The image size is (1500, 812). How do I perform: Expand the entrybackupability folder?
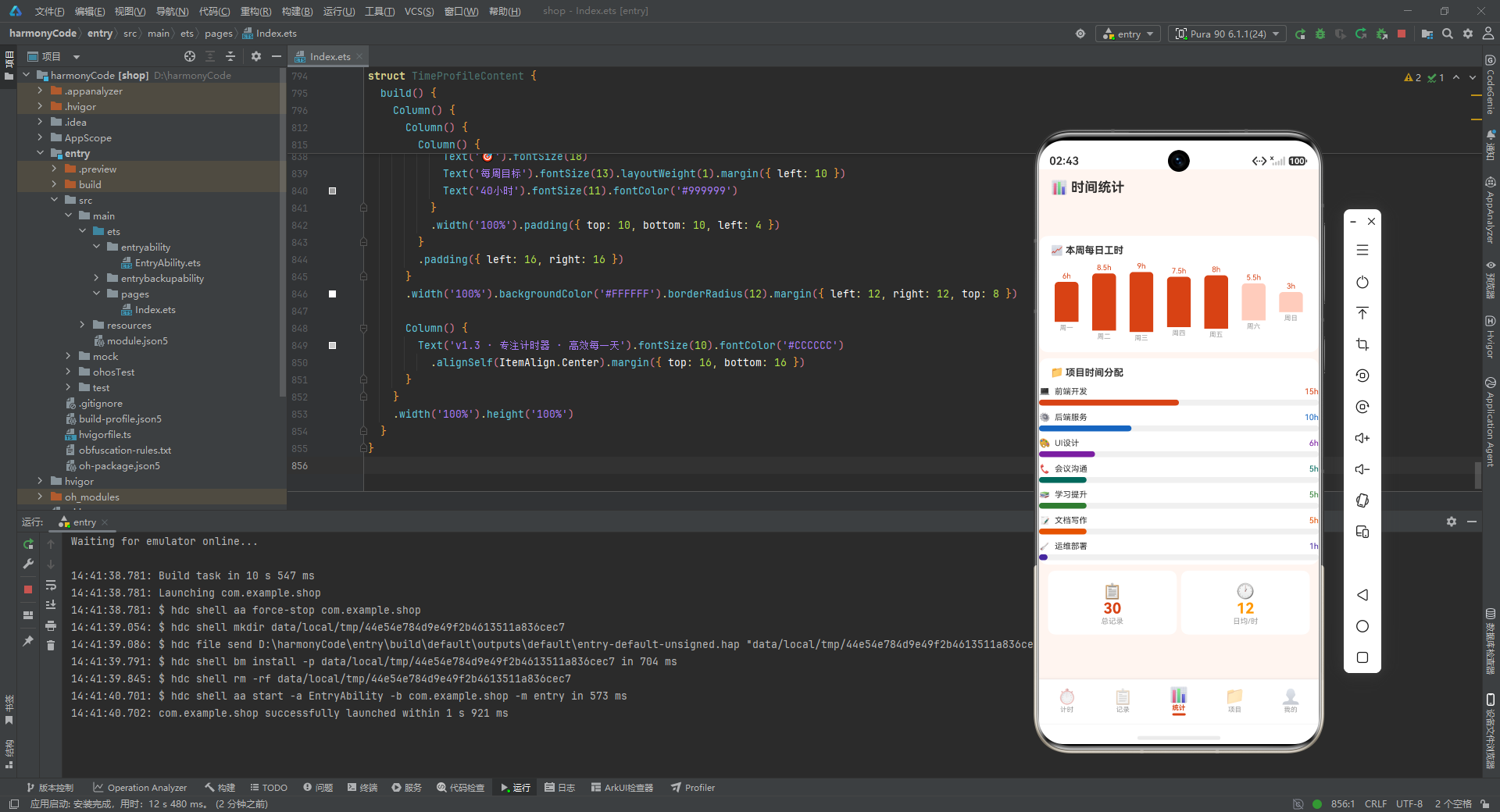point(96,278)
